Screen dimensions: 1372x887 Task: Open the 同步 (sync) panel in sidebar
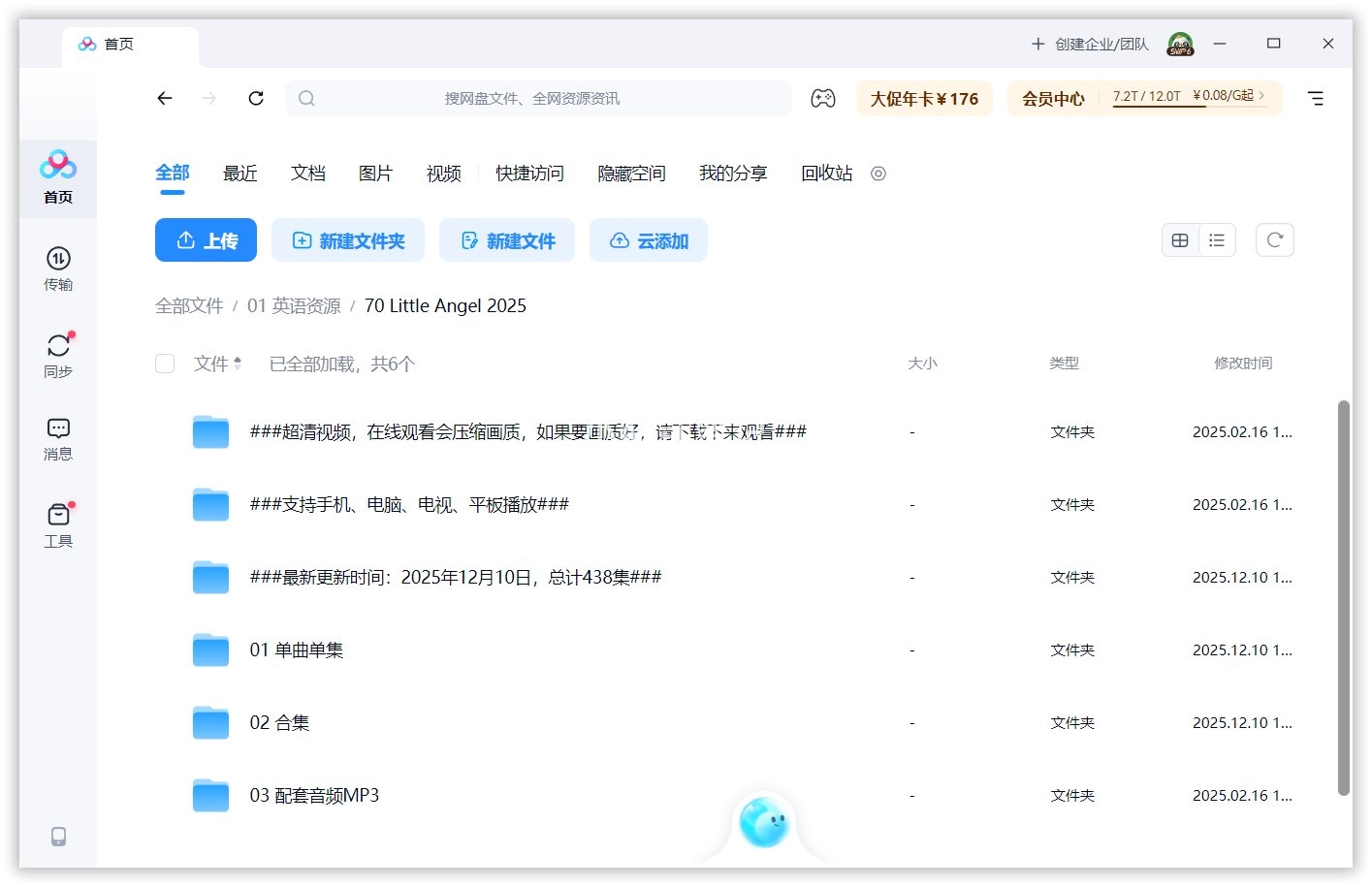(58, 355)
